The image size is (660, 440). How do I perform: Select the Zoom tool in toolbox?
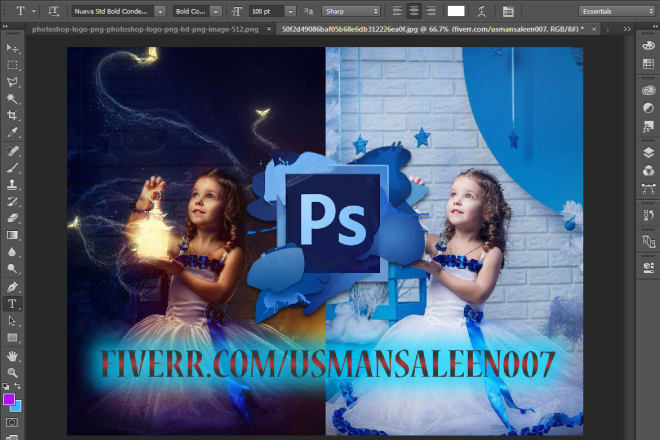(x=12, y=373)
